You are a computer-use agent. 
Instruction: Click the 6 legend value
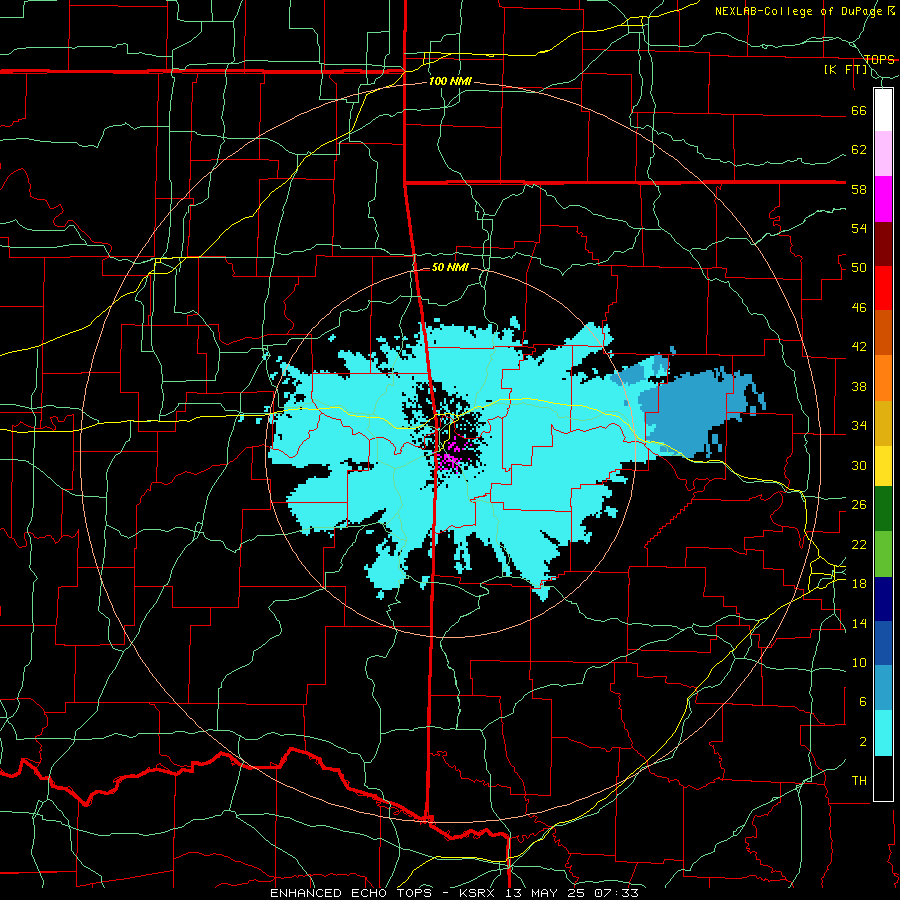(x=863, y=701)
